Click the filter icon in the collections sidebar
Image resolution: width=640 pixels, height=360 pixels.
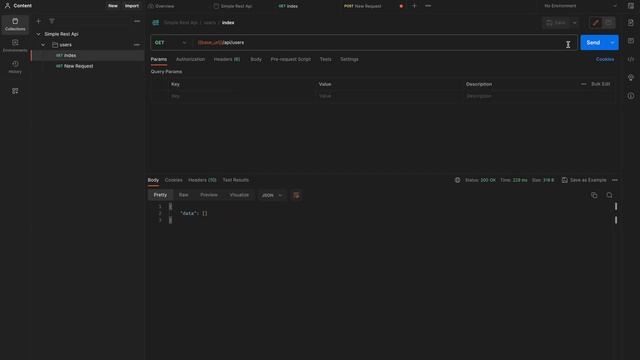[x=52, y=21]
